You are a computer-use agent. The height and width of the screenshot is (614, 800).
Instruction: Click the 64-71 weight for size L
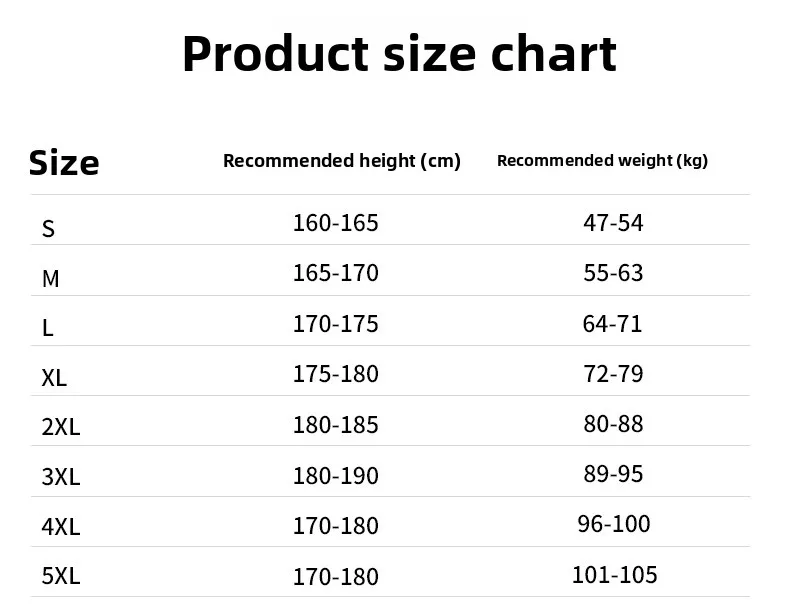pos(613,324)
